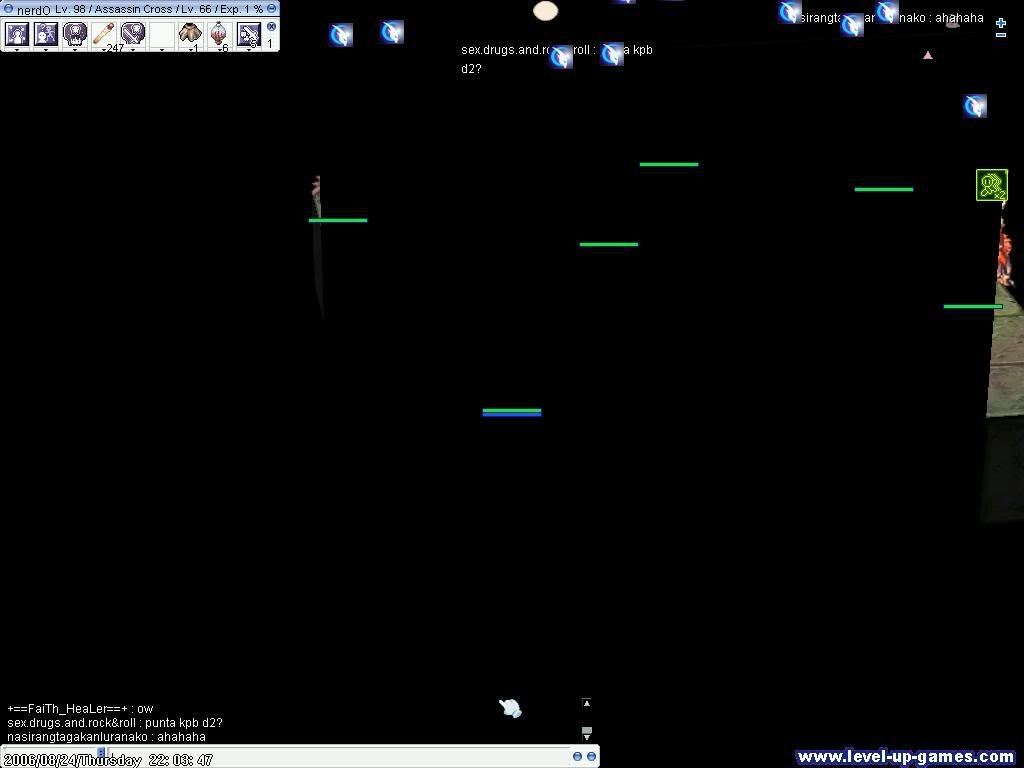
Task: Activate the skull and sword skill icon
Action: [133, 34]
